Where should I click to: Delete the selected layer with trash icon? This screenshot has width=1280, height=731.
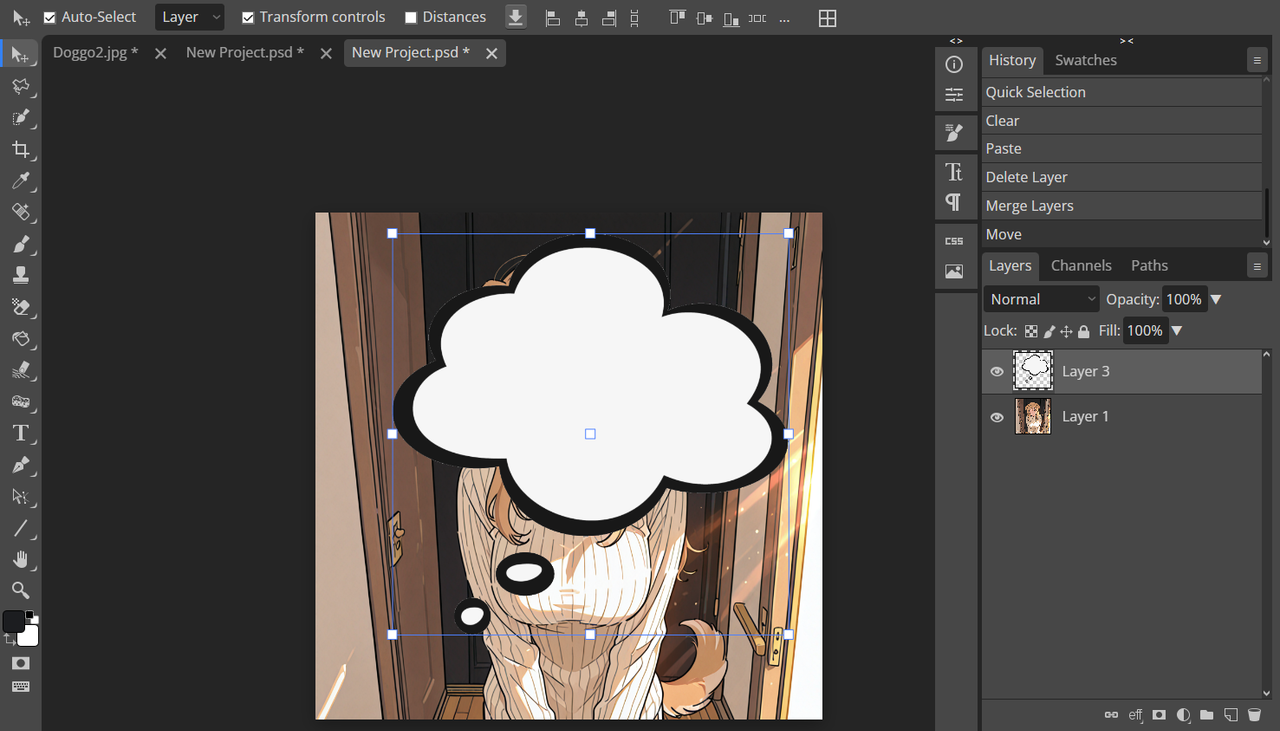coord(1254,715)
